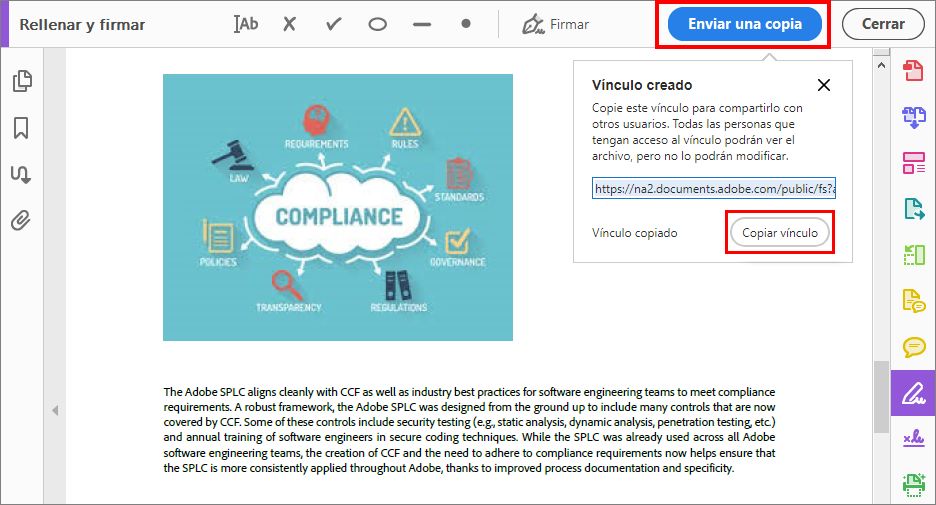Click the shared link URL field
This screenshot has height=505, width=936.
click(713, 189)
